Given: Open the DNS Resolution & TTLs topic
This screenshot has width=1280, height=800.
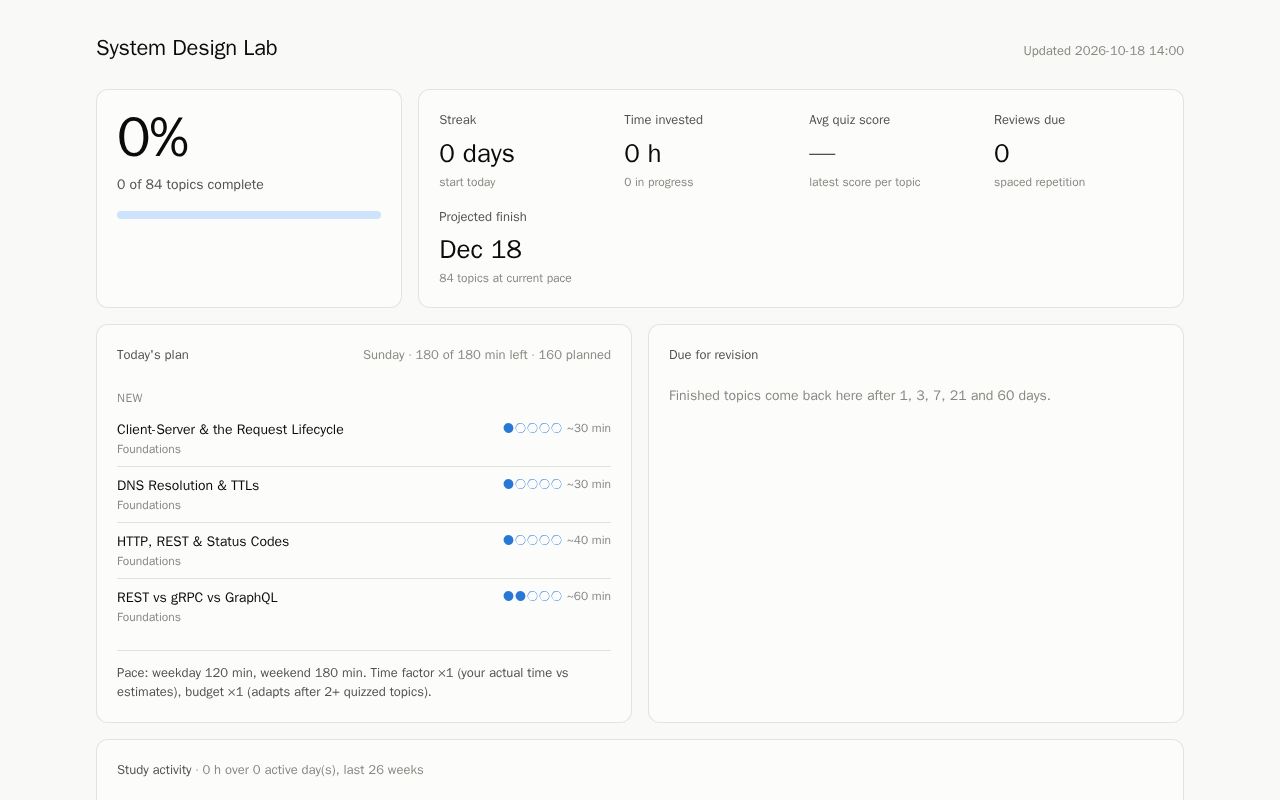Looking at the screenshot, I should pyautogui.click(x=188, y=485).
